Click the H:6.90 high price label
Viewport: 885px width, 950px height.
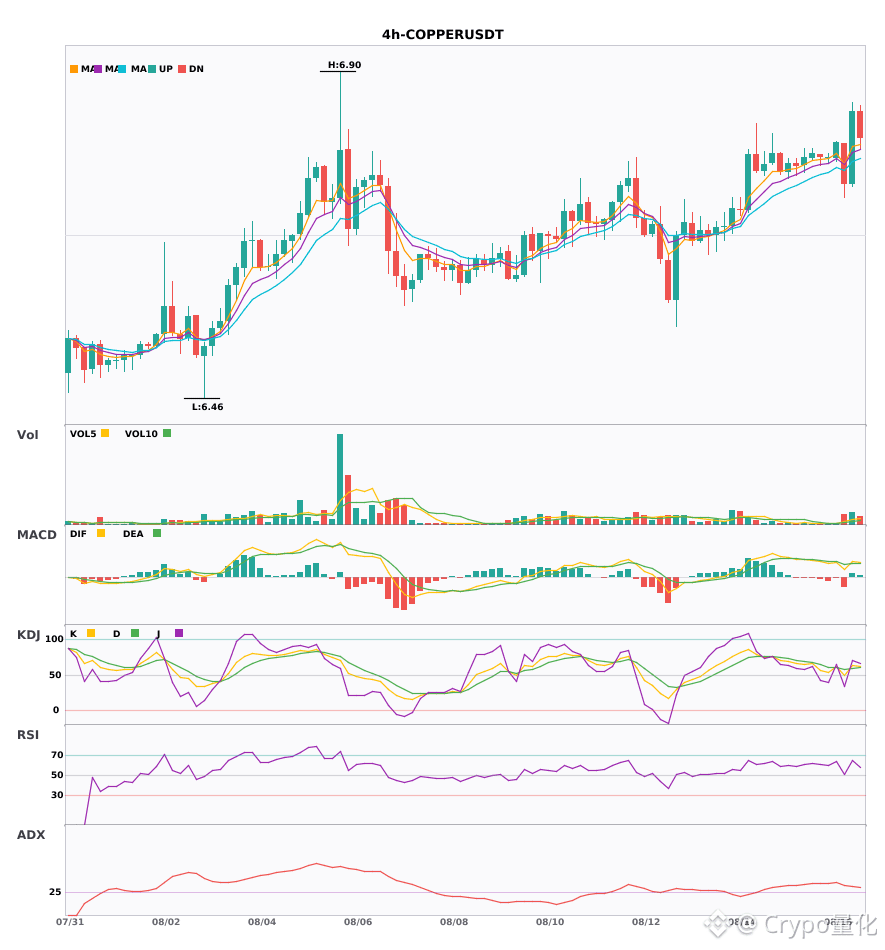click(x=345, y=65)
